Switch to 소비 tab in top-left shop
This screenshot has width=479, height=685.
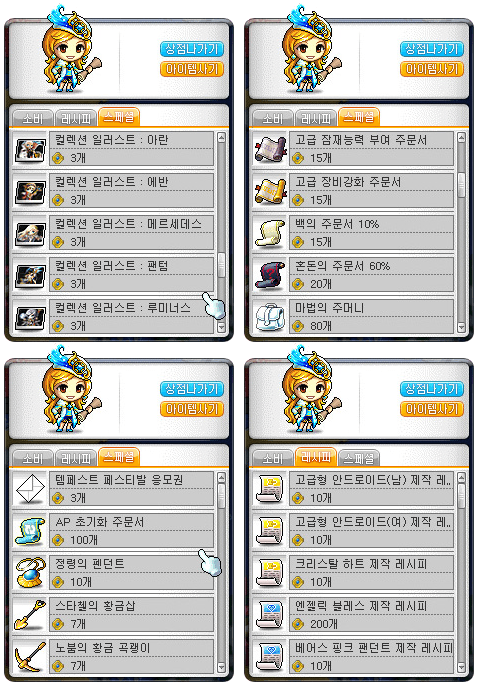coord(33,118)
